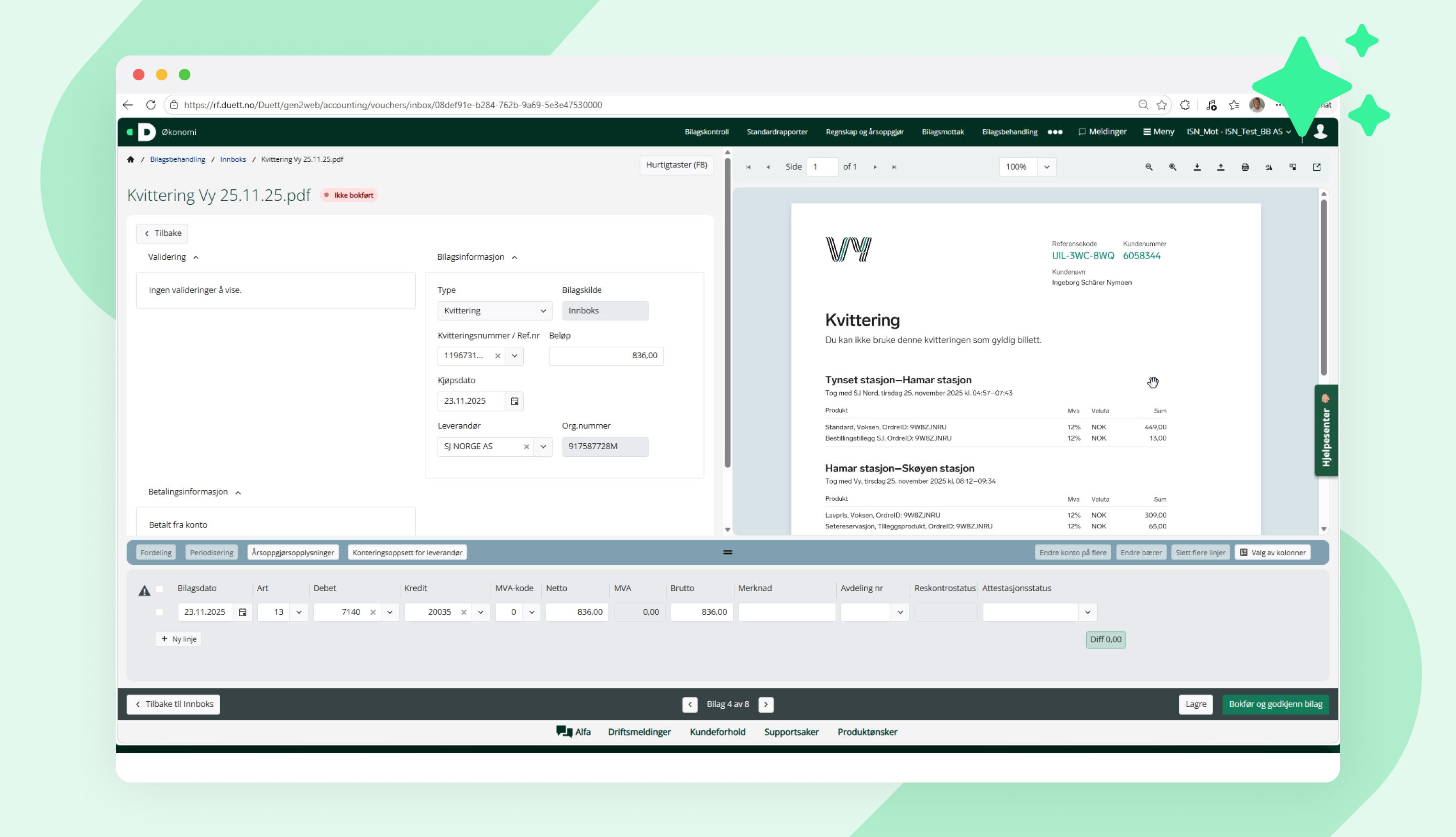The width and height of the screenshot is (1456, 837).
Task: Open the calendar for Bilagsdato
Action: point(243,612)
